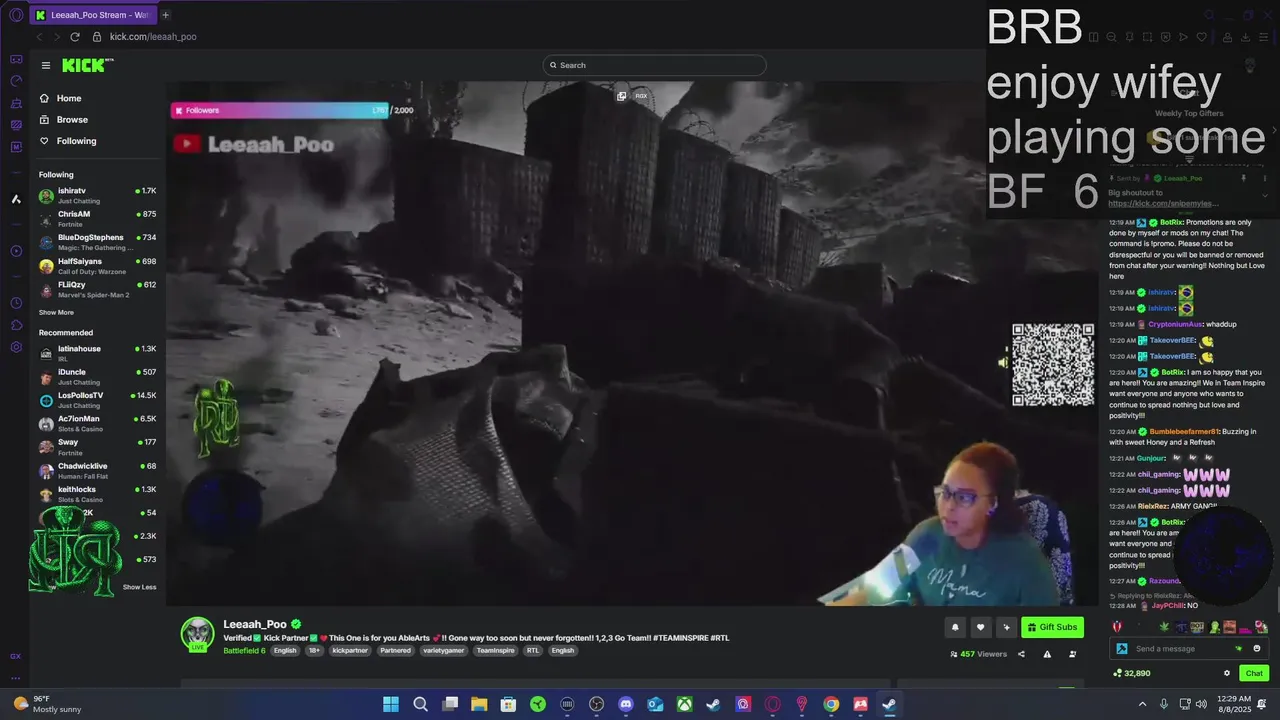The image size is (1280, 720).
Task: Open Opera sidebar settings gear
Action: (x=16, y=347)
